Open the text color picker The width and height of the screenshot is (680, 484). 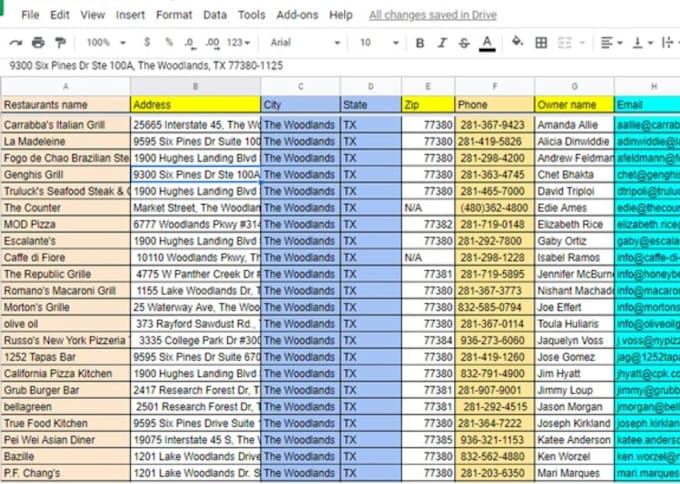487,43
